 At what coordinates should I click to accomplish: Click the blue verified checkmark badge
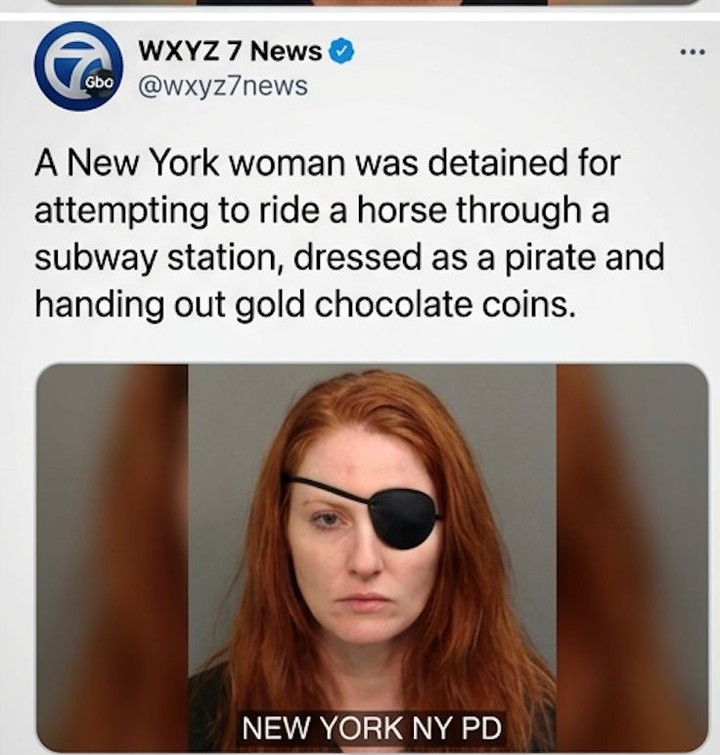[x=341, y=51]
